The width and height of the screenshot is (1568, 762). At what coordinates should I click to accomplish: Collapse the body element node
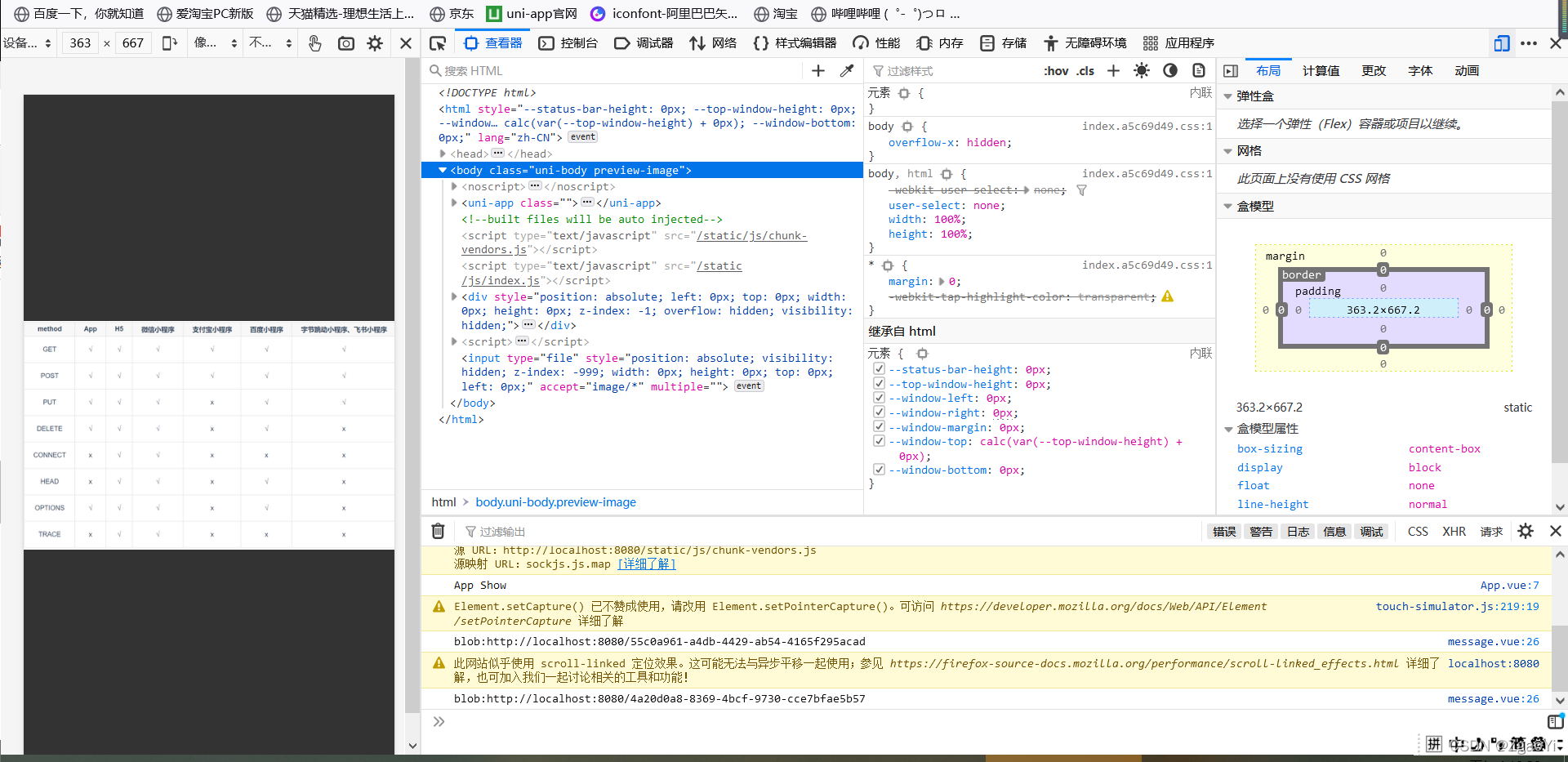pos(443,170)
